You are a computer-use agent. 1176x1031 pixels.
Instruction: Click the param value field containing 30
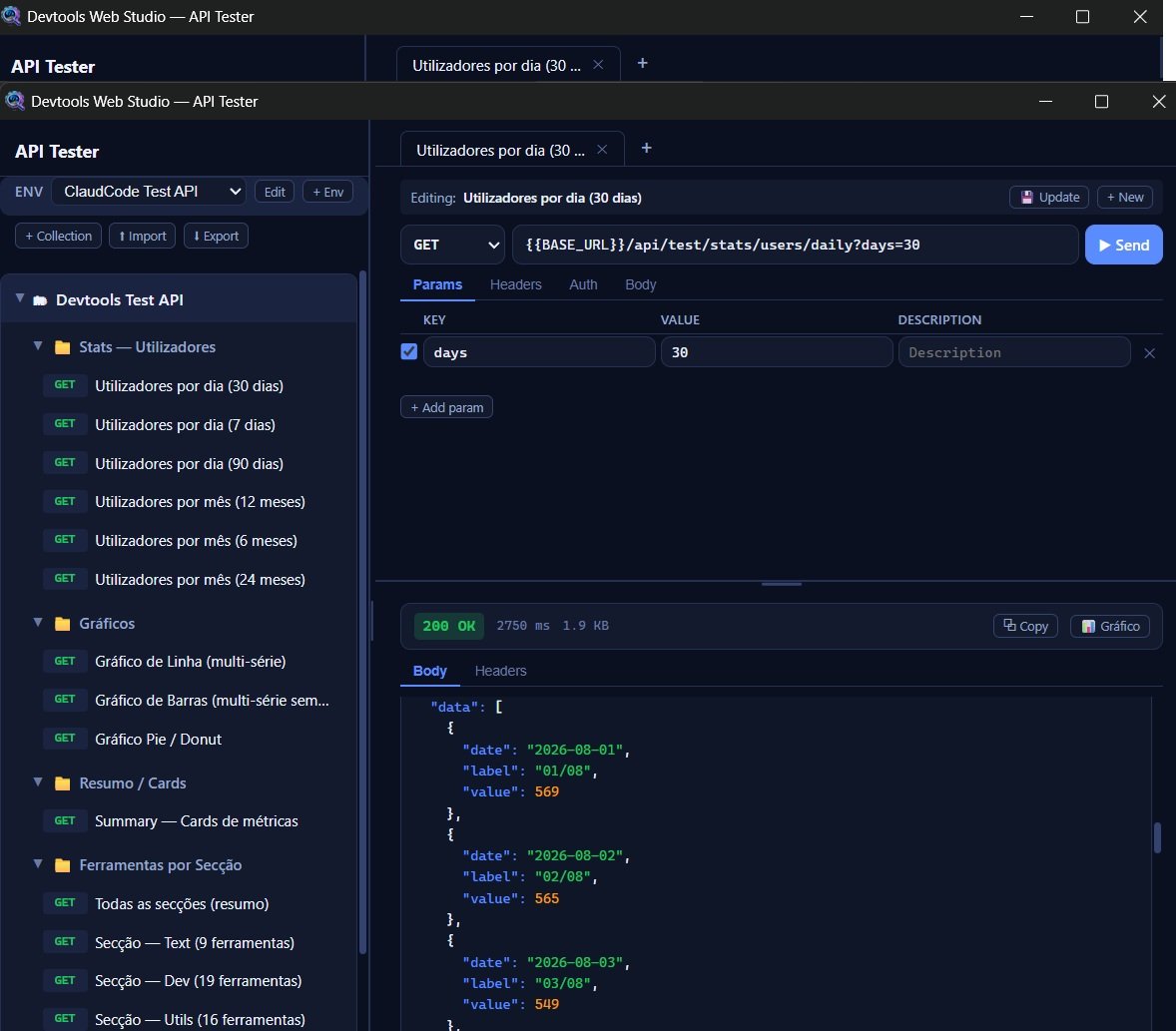tap(777, 352)
